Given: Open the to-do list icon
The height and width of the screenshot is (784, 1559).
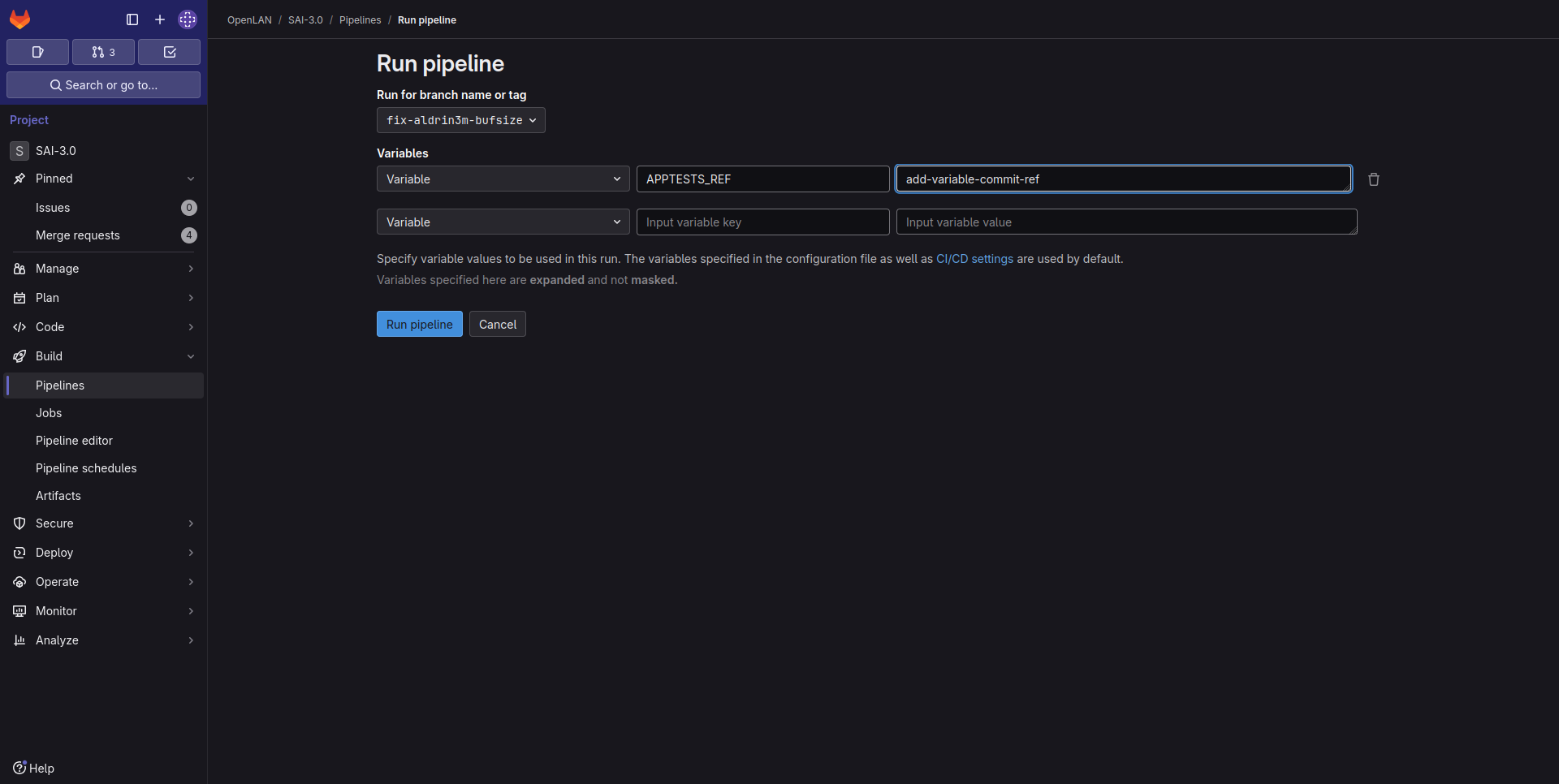Looking at the screenshot, I should pyautogui.click(x=169, y=52).
